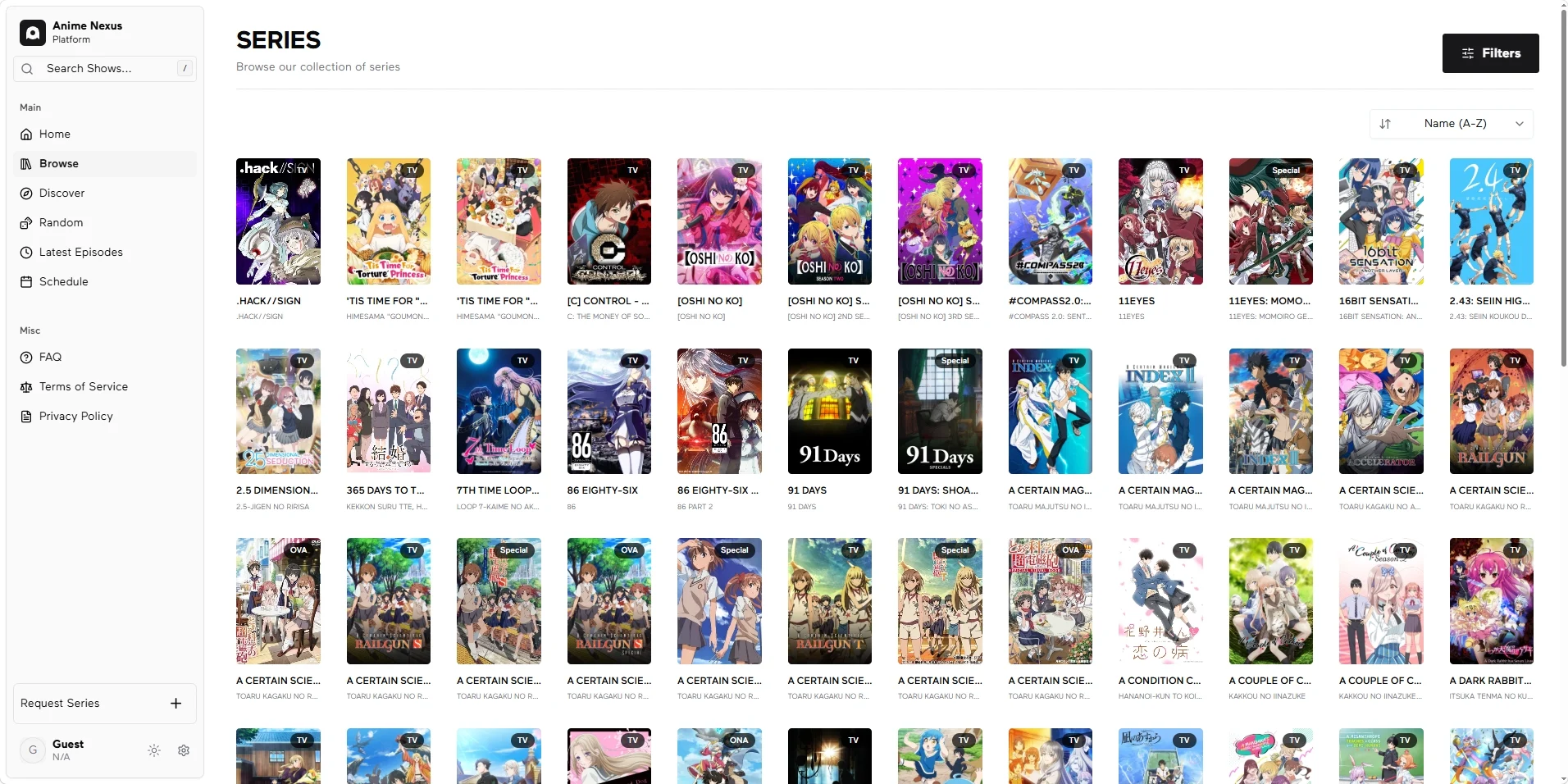1568x784 pixels.
Task: Open the 11EYES poster thumbnail
Action: (1160, 221)
